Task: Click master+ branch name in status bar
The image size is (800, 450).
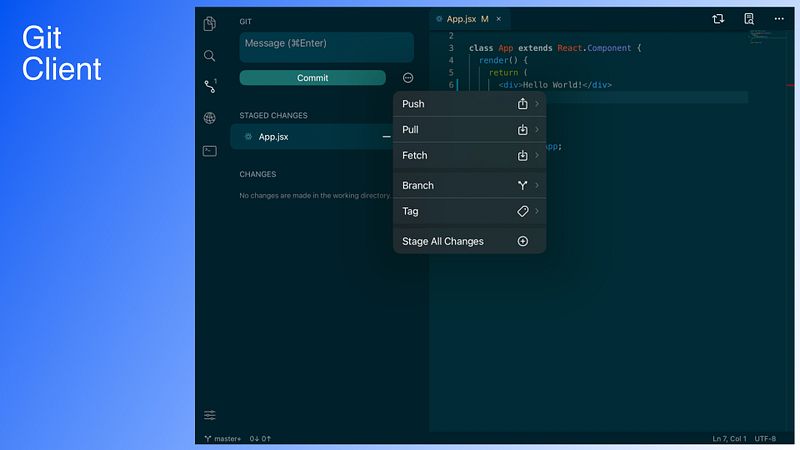Action: point(228,439)
